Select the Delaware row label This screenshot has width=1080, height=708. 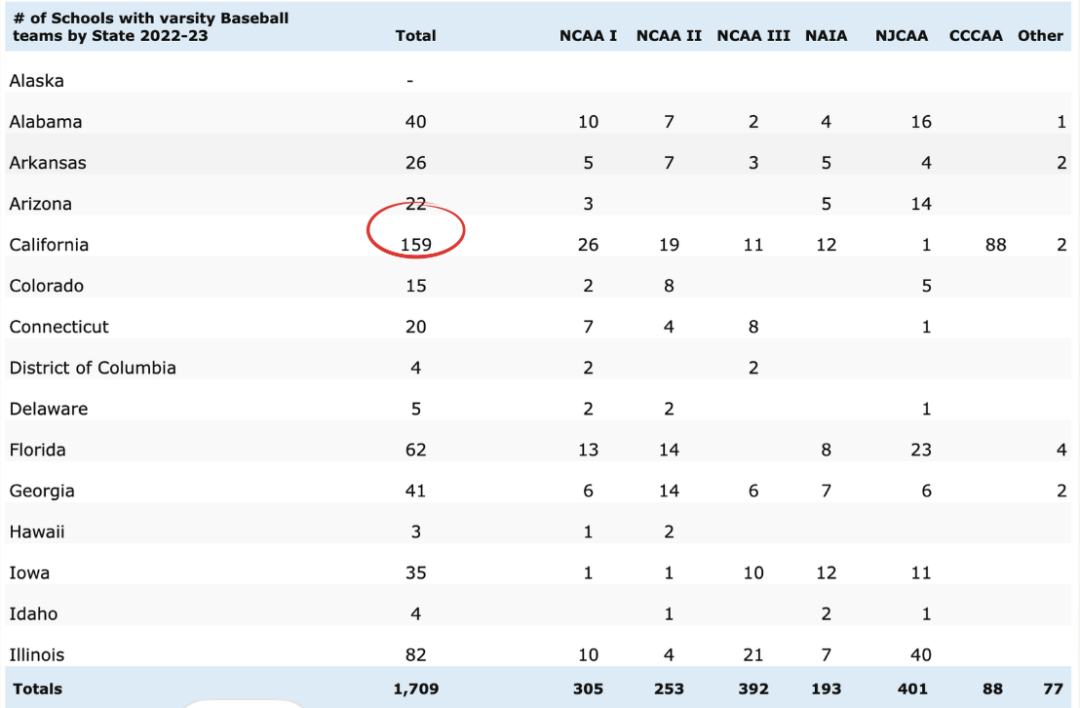point(48,409)
